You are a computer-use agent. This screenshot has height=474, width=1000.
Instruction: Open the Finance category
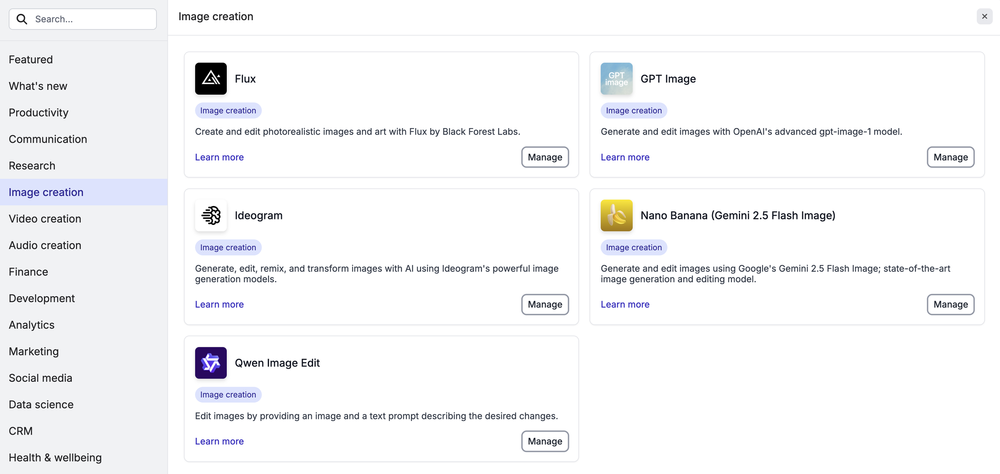tap(84, 272)
